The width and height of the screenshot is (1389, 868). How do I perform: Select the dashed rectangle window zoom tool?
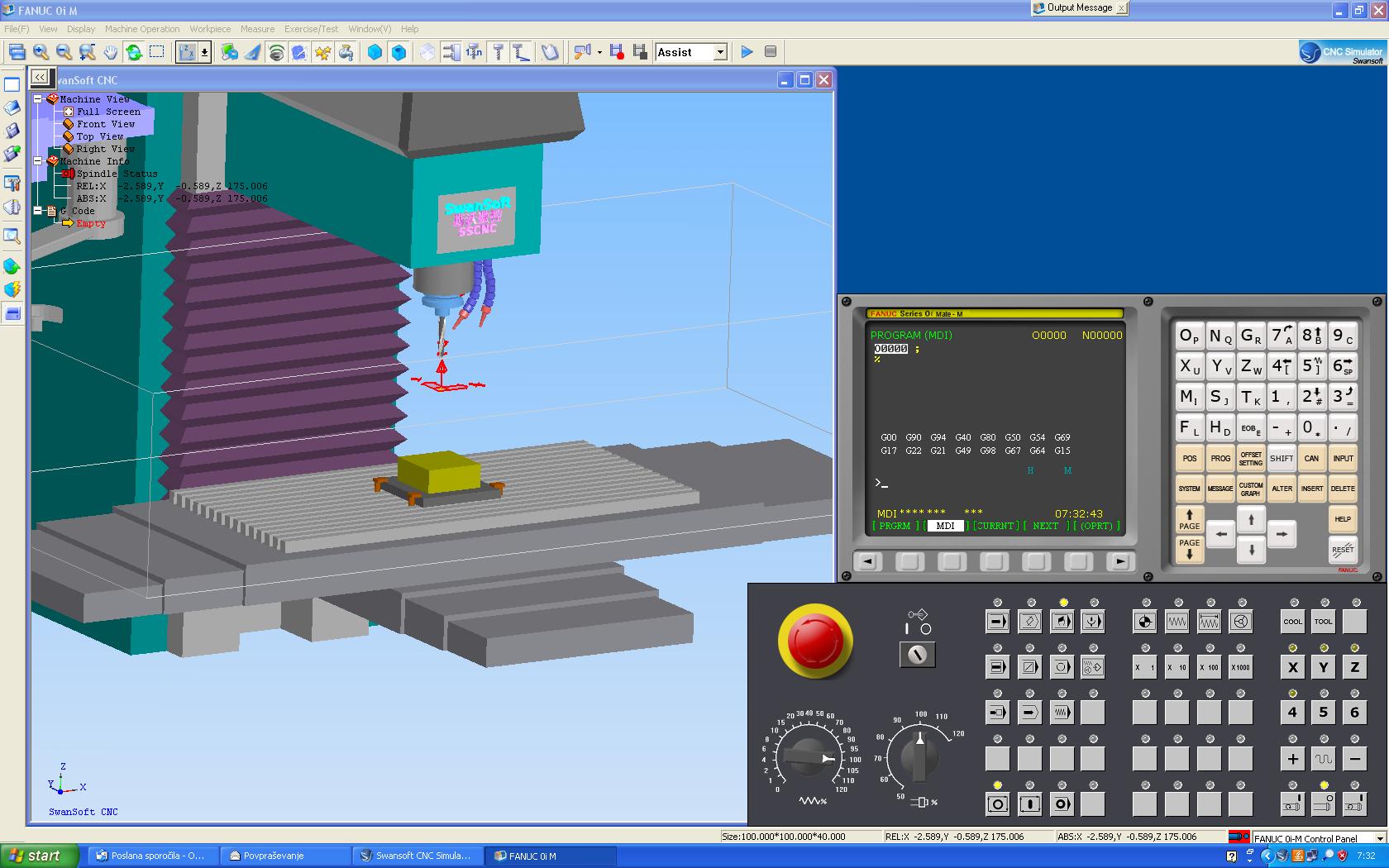coord(157,52)
